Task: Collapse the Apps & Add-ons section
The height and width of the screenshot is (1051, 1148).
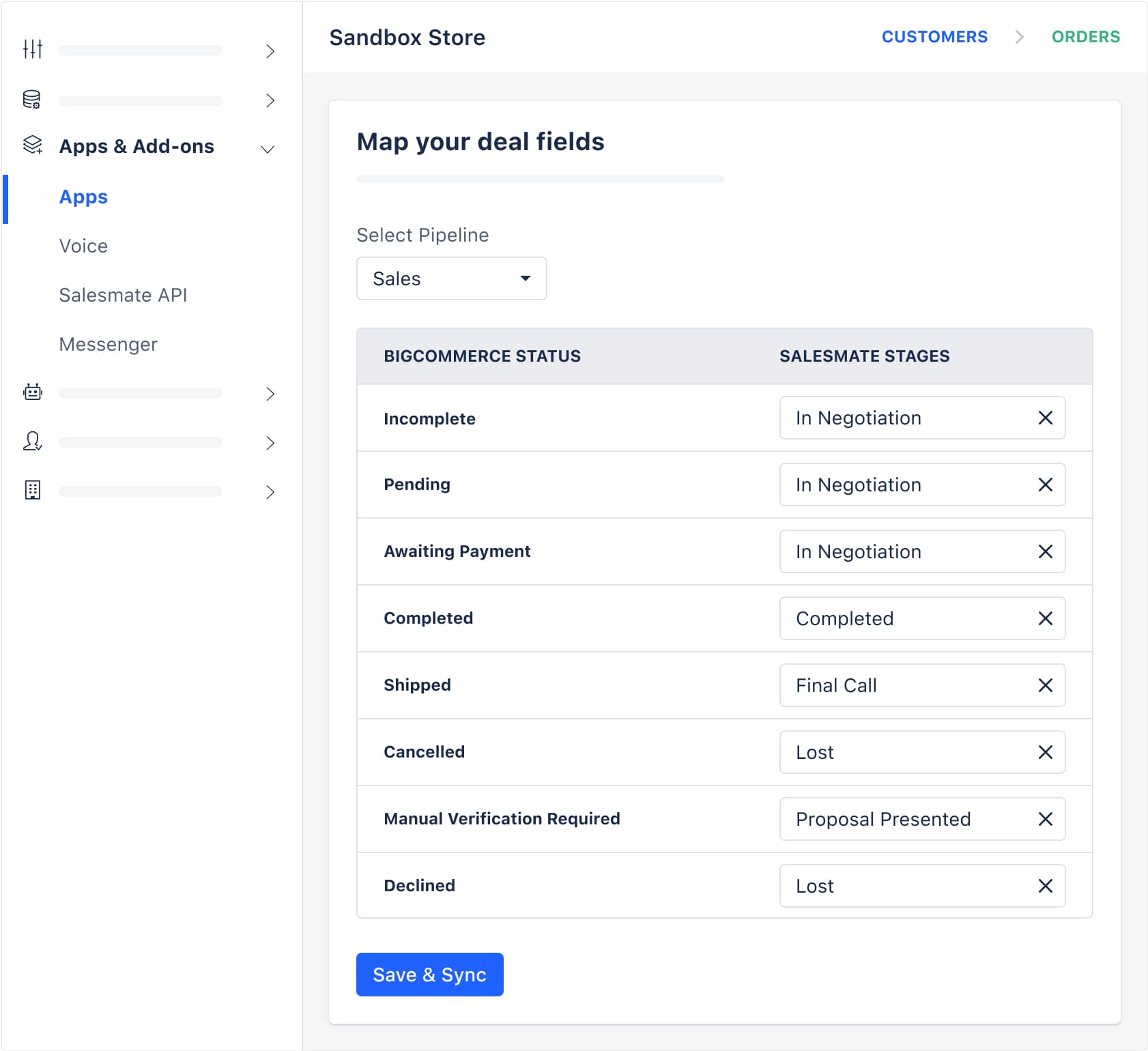Action: coord(268,148)
